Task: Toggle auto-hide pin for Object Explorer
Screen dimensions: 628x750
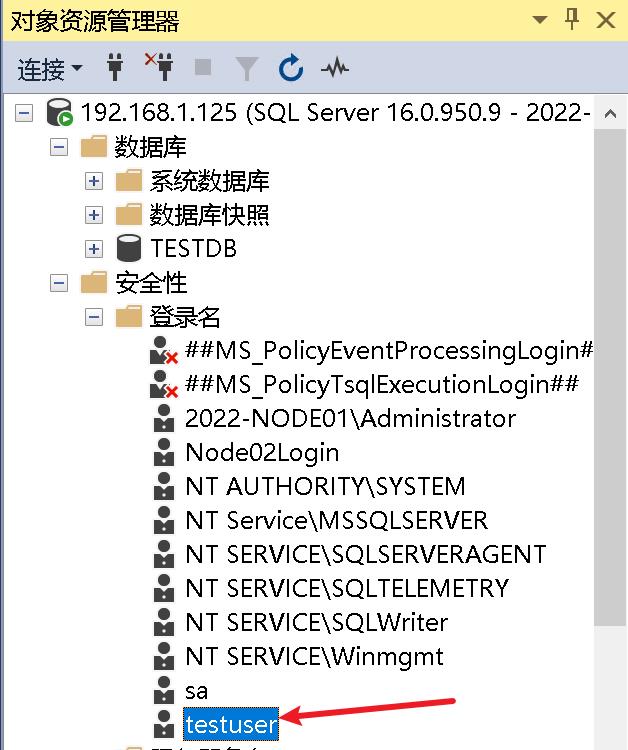Action: (x=573, y=19)
